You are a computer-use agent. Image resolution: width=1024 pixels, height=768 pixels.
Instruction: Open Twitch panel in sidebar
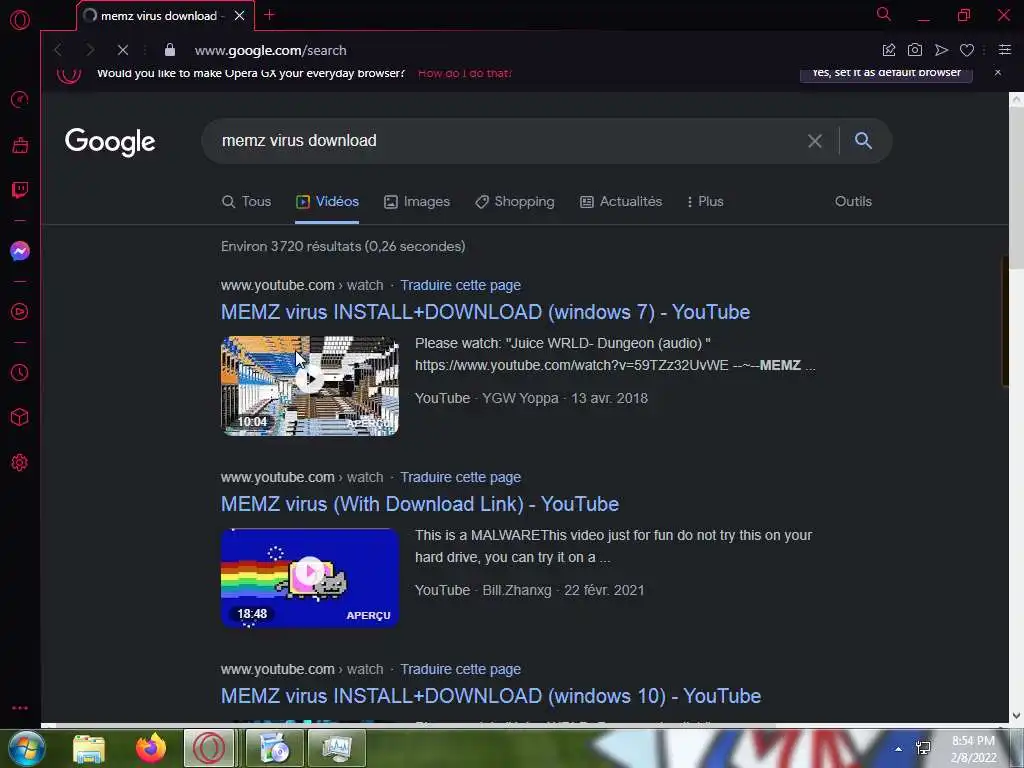(x=20, y=190)
